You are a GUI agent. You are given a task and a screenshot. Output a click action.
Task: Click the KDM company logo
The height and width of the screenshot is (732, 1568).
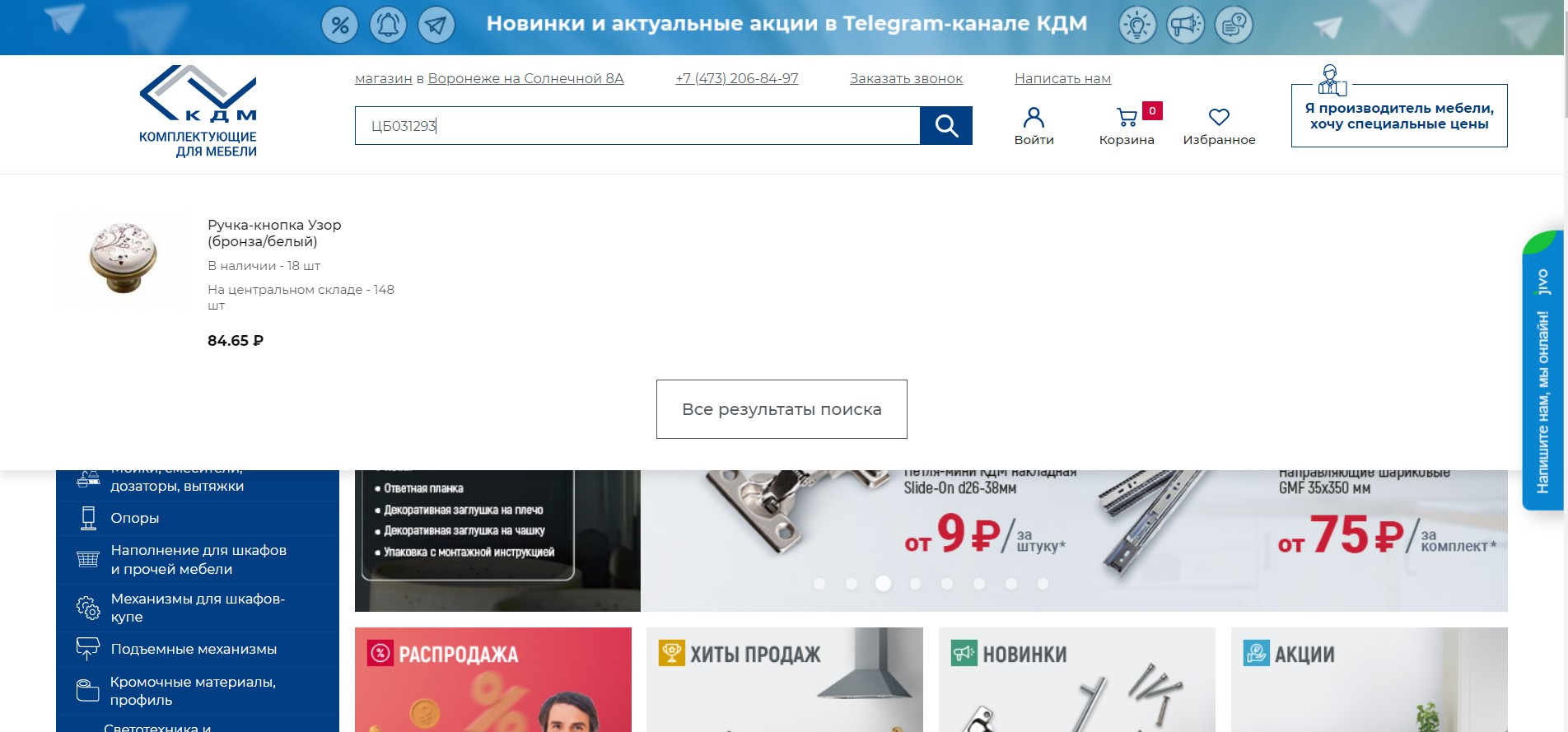tap(198, 111)
